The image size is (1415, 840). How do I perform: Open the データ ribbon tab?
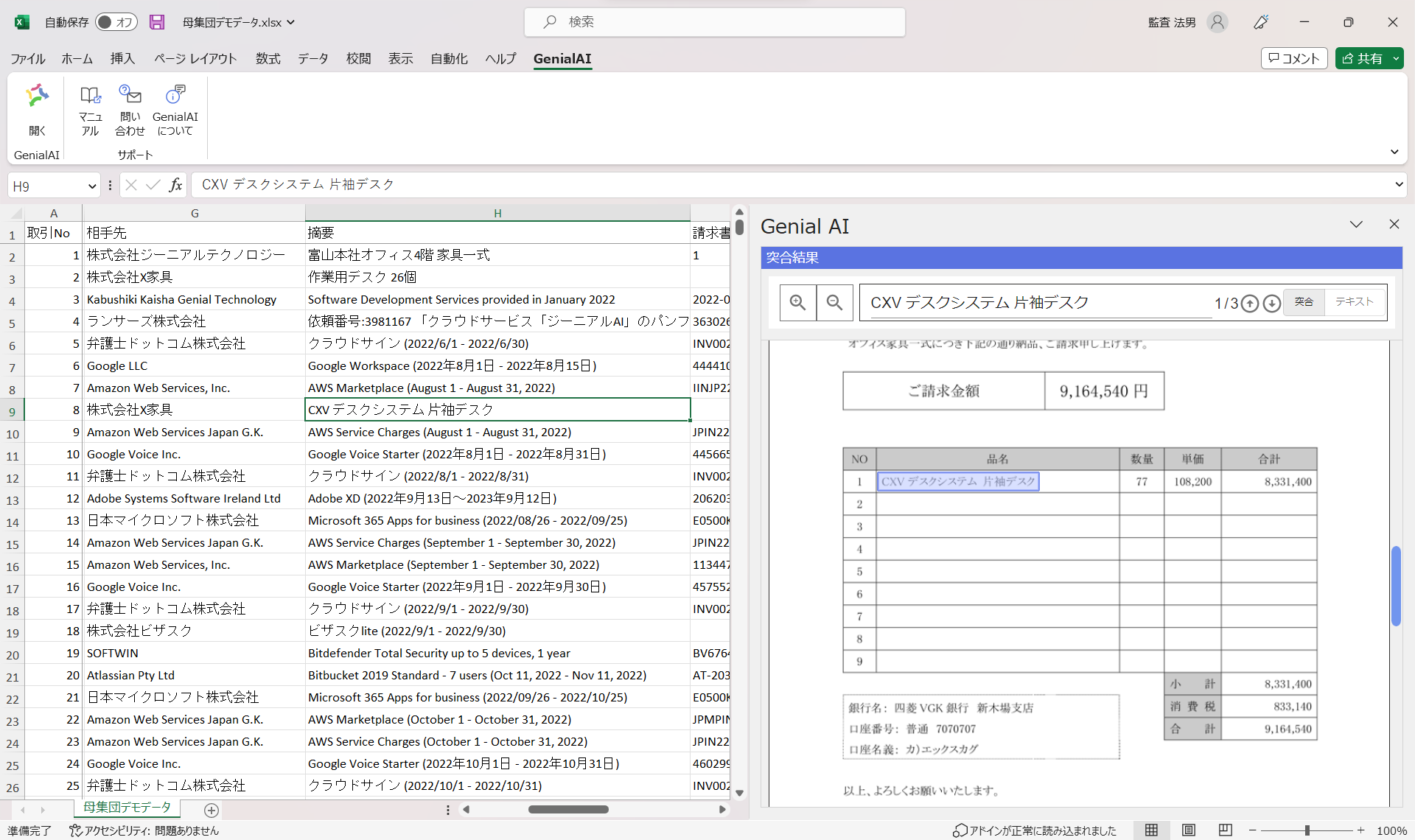pyautogui.click(x=312, y=58)
